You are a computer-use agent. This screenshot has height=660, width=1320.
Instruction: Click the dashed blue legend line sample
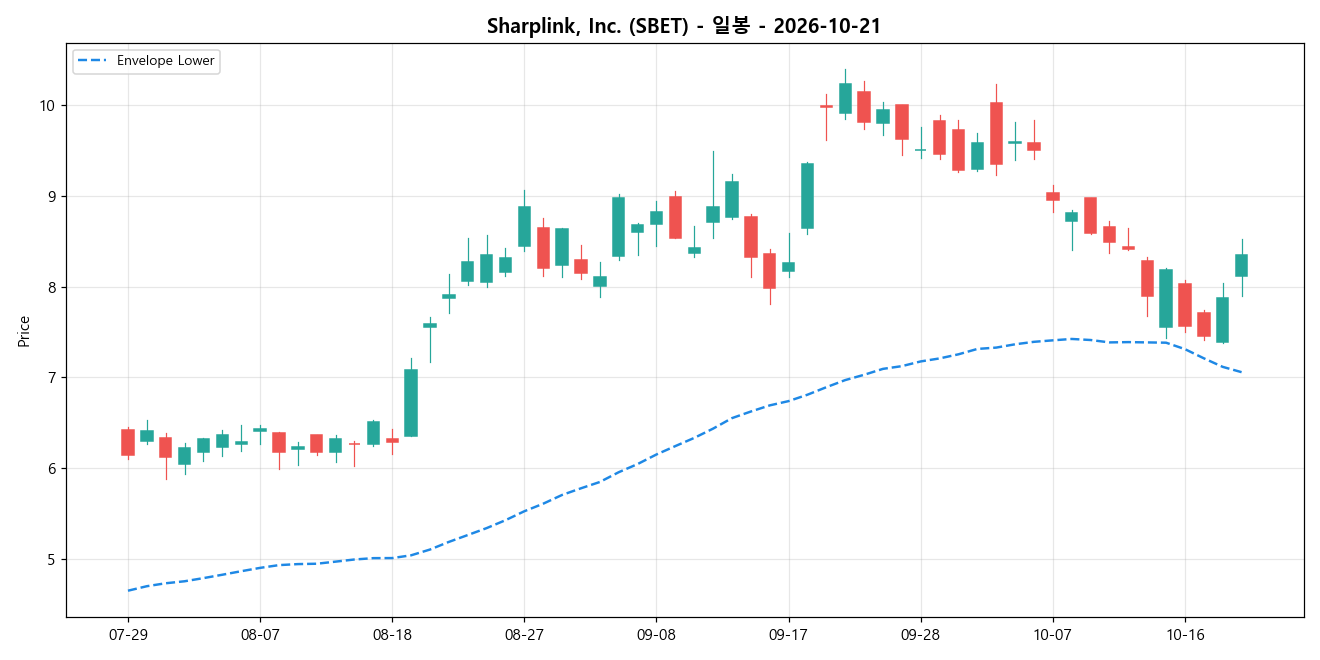coord(93,61)
